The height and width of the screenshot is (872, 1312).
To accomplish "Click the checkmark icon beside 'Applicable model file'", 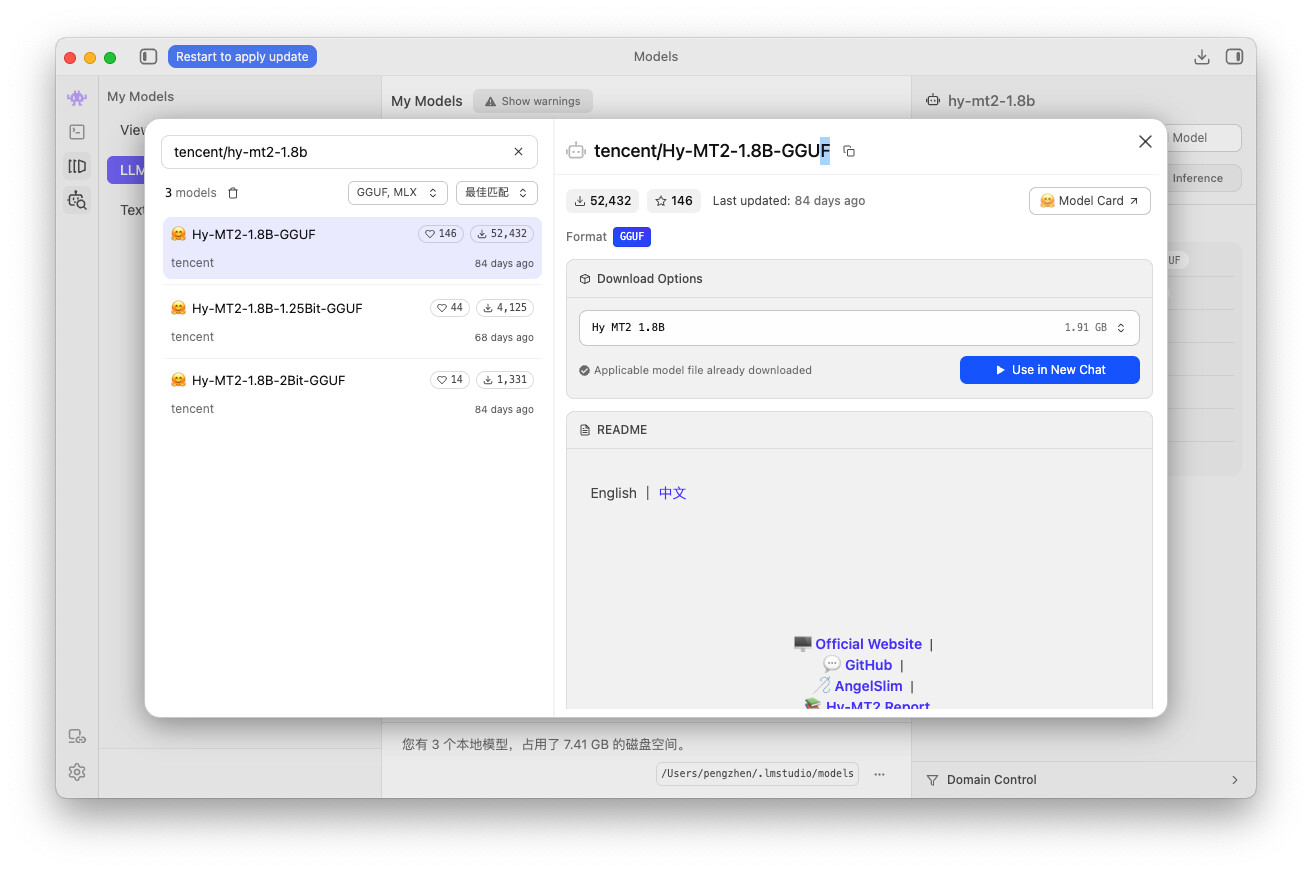I will coord(585,370).
